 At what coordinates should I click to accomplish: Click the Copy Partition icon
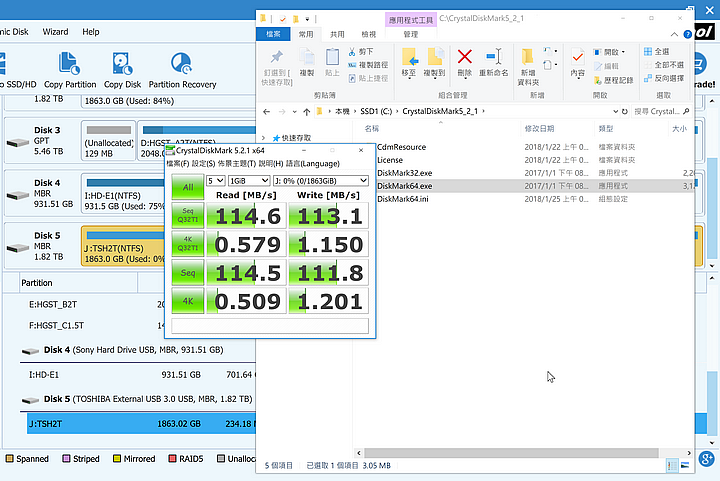point(69,63)
